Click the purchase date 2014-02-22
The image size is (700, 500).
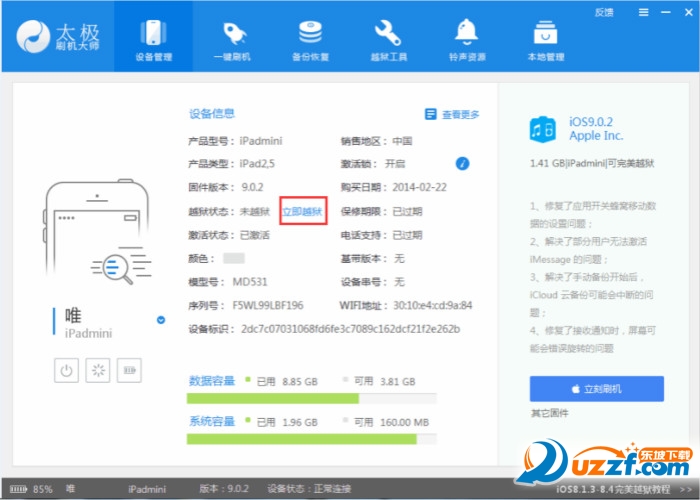click(420, 188)
